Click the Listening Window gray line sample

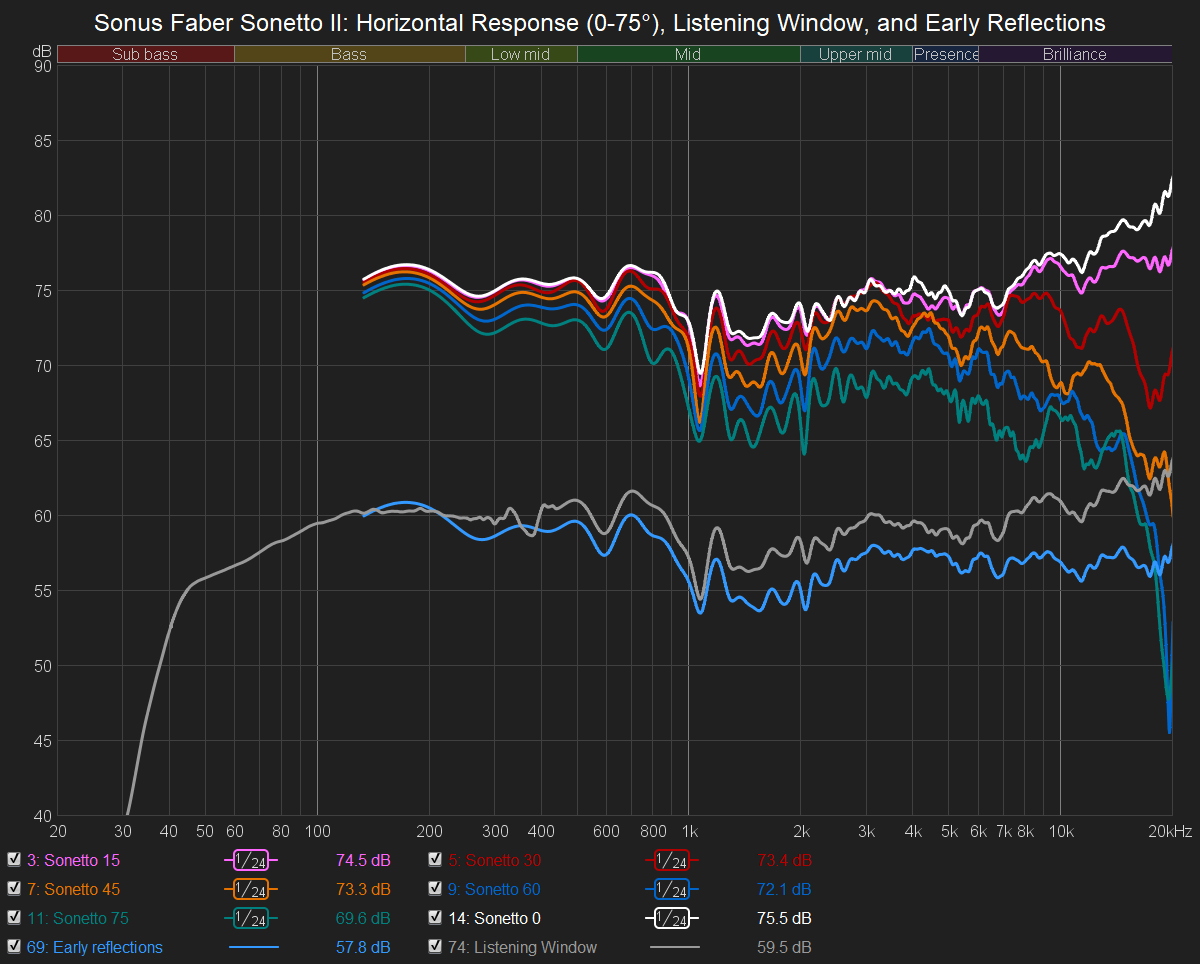tap(674, 947)
